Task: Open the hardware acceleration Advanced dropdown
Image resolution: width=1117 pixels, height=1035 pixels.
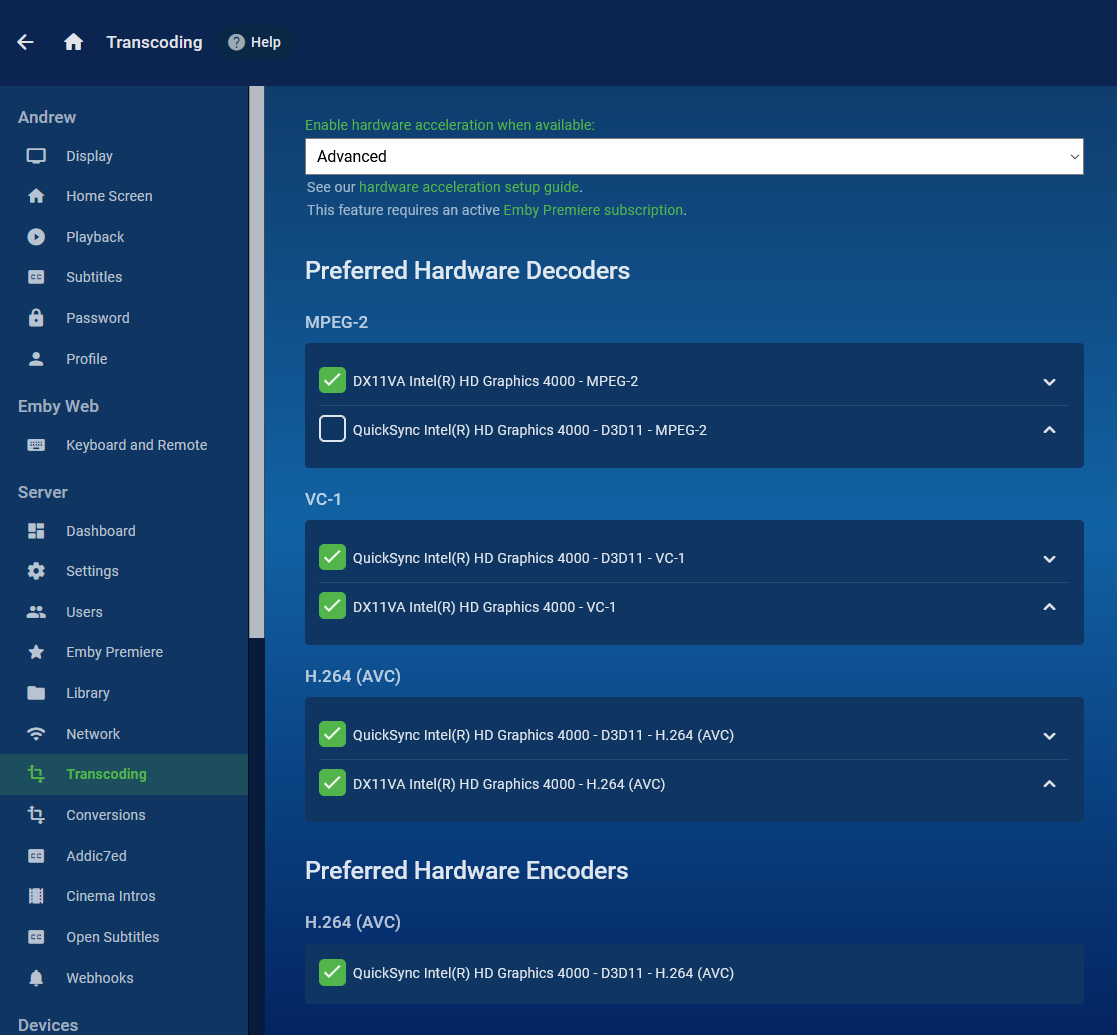Action: tap(694, 157)
